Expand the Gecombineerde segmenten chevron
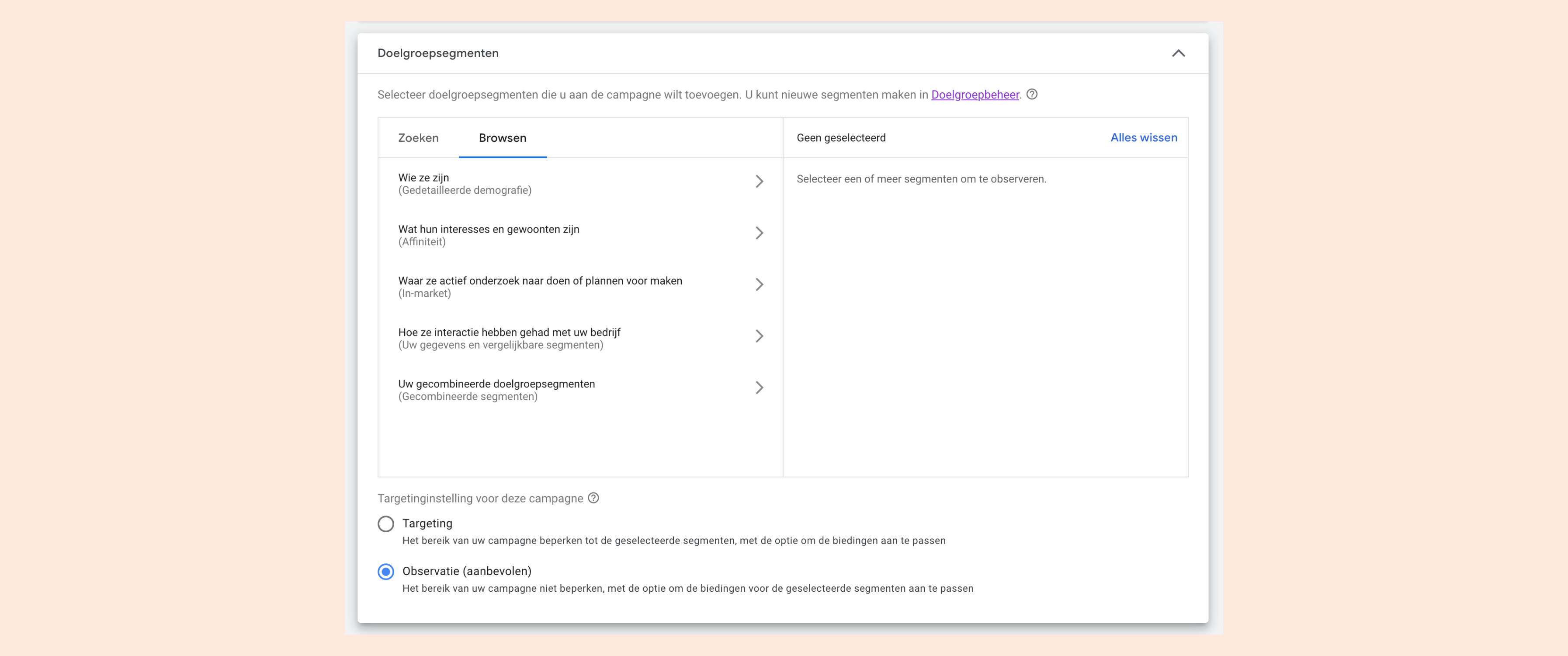Screen dimensions: 1568x656 coord(759,388)
